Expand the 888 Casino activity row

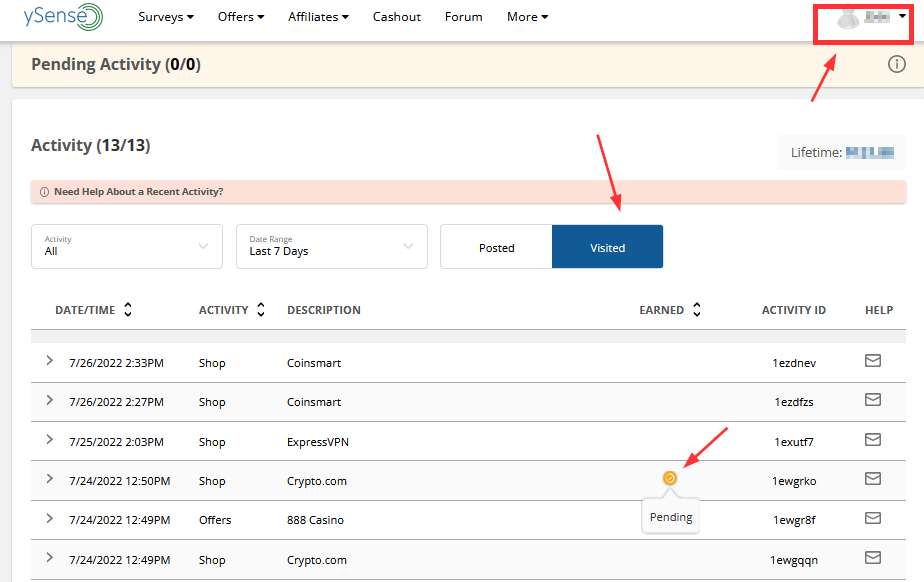50,518
